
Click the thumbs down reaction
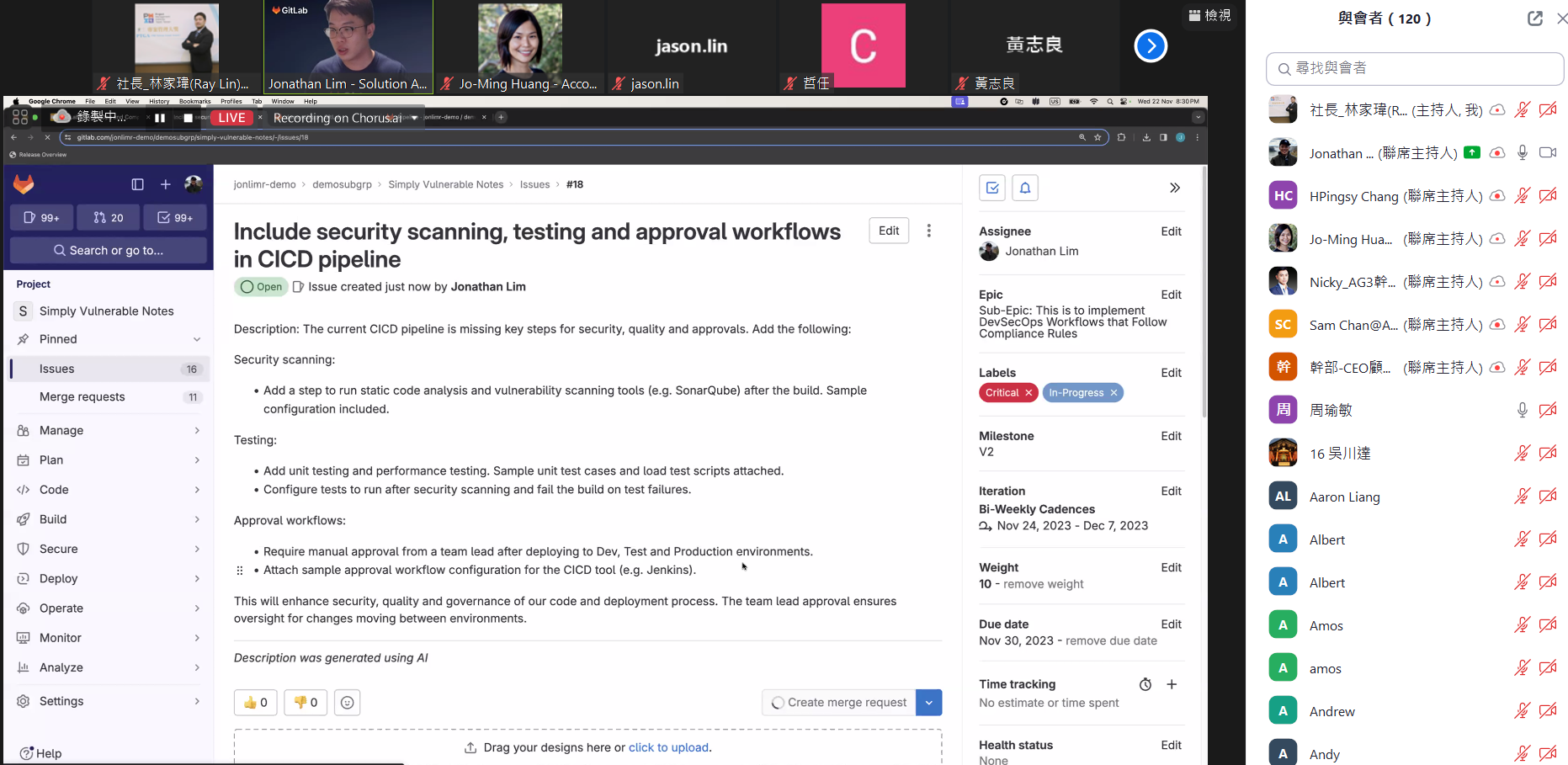(x=306, y=702)
